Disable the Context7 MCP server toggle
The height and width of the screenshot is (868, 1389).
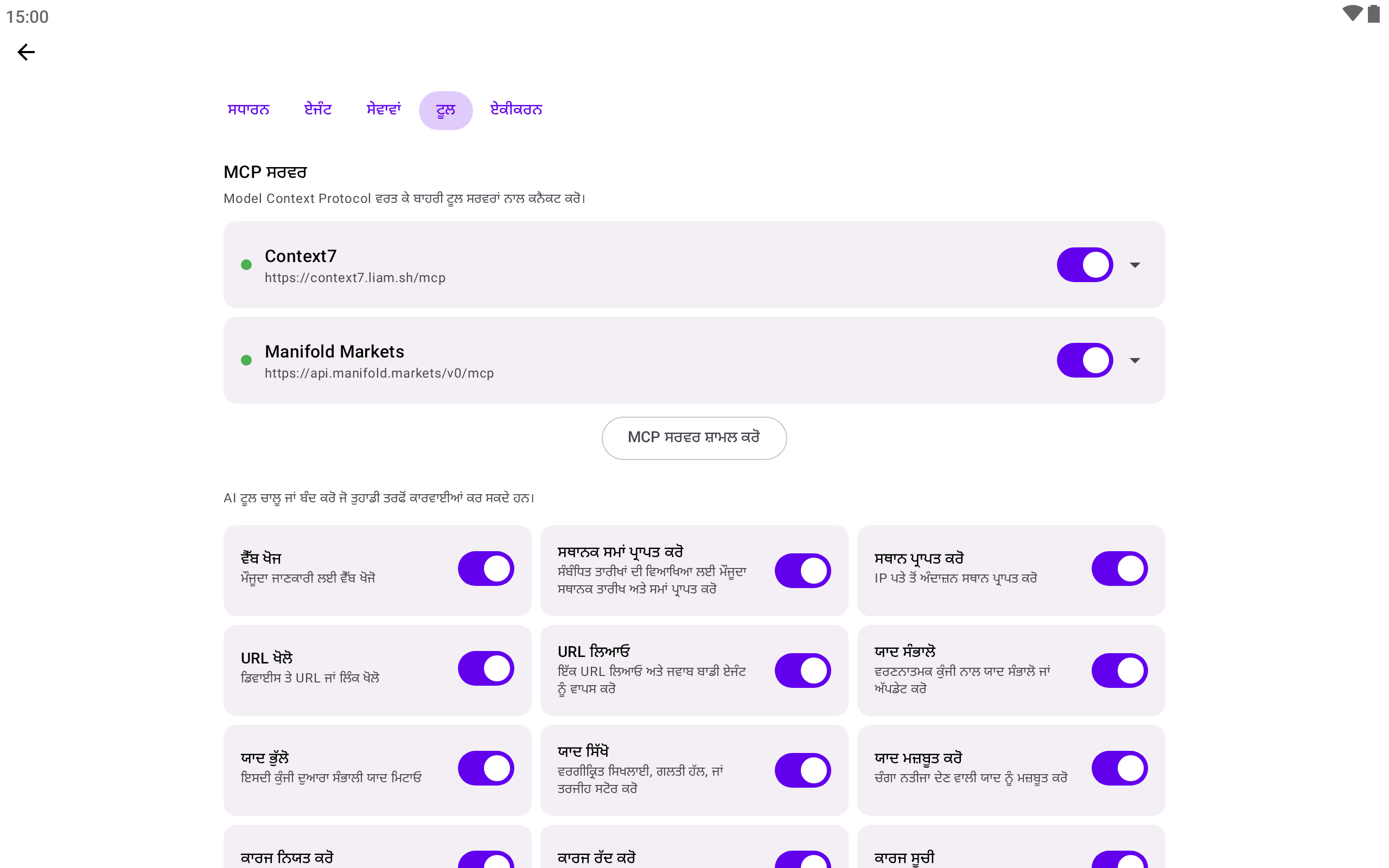pos(1085,265)
